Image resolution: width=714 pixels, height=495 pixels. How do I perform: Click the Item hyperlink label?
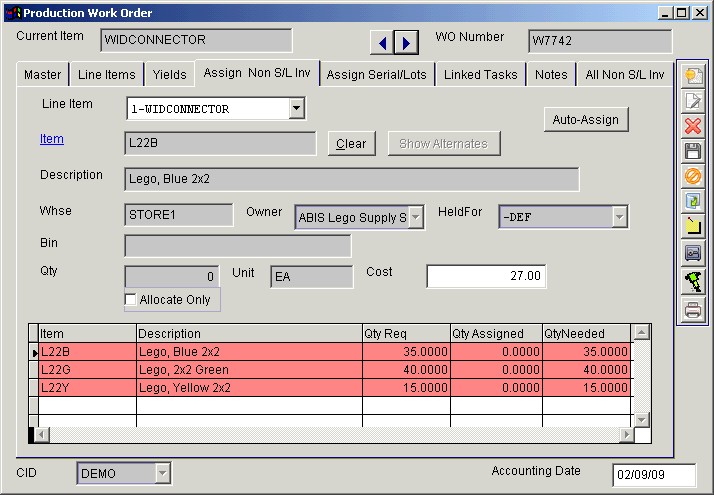(x=52, y=139)
